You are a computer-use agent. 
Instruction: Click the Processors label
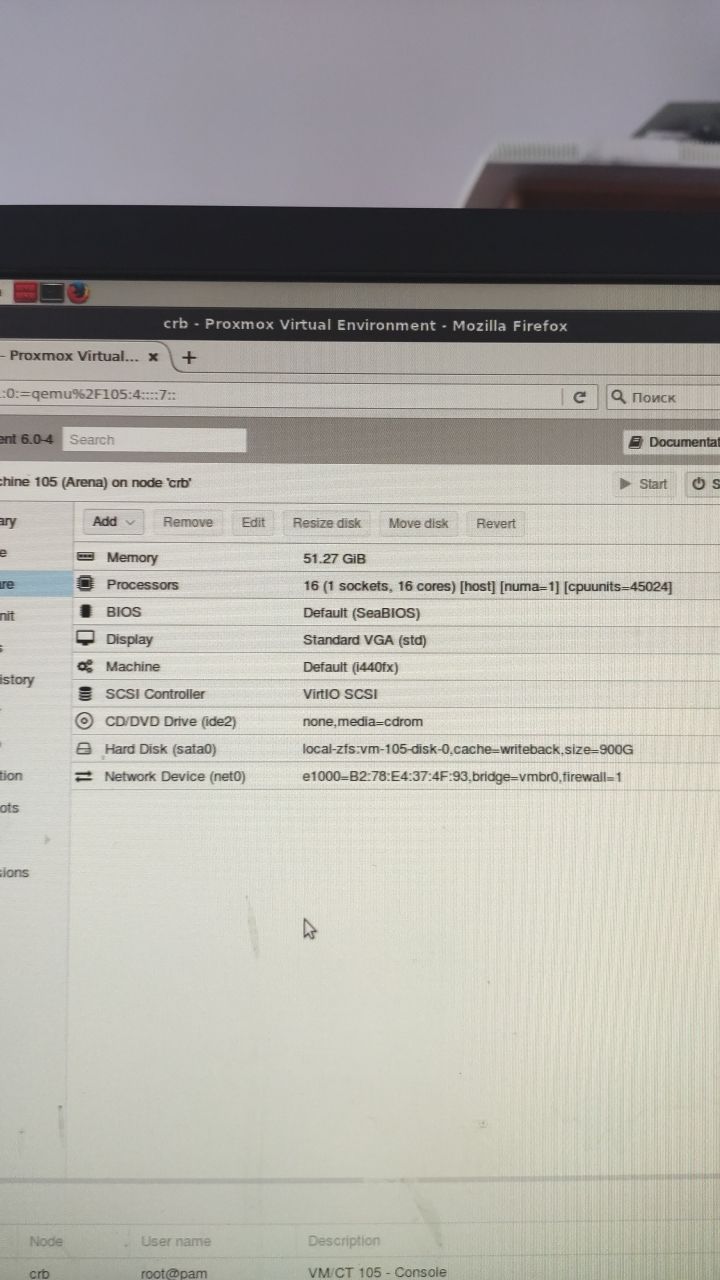[x=142, y=585]
